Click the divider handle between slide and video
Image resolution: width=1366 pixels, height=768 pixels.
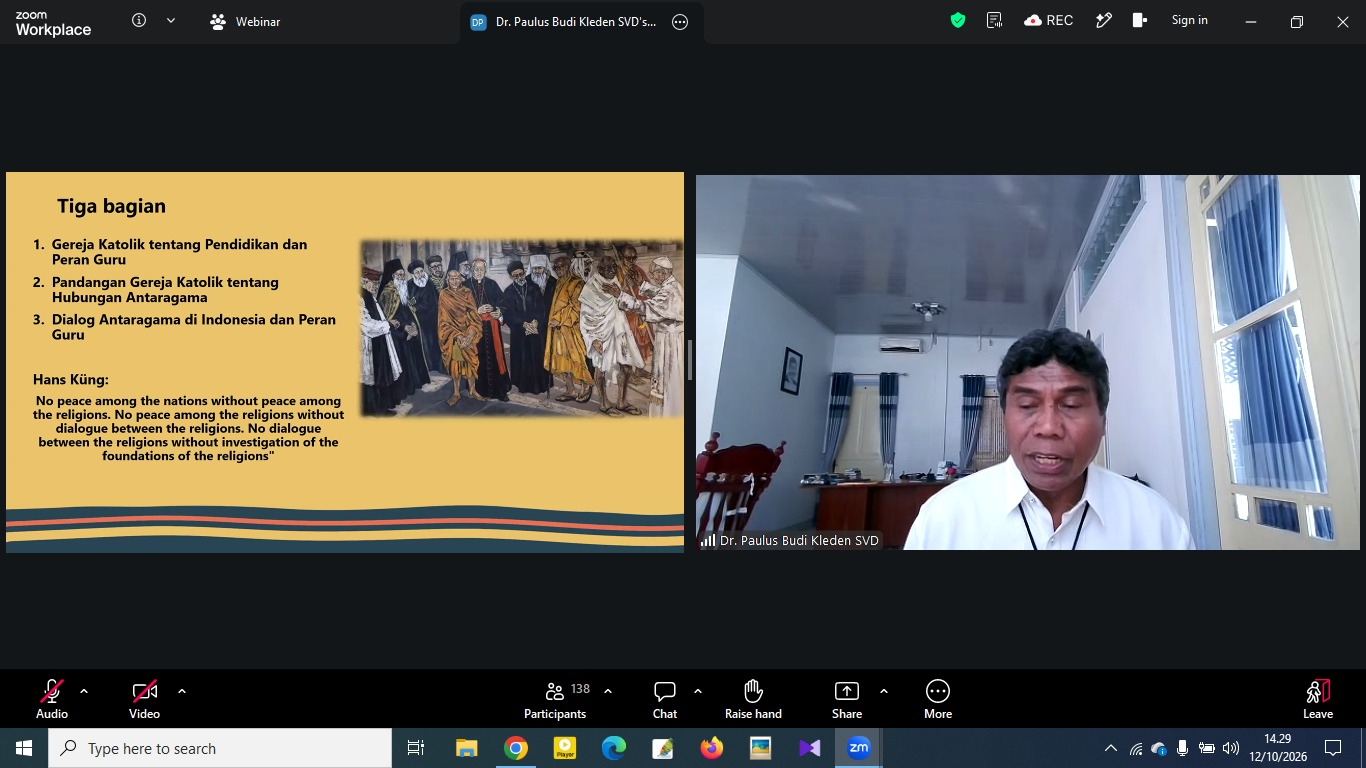coord(689,361)
